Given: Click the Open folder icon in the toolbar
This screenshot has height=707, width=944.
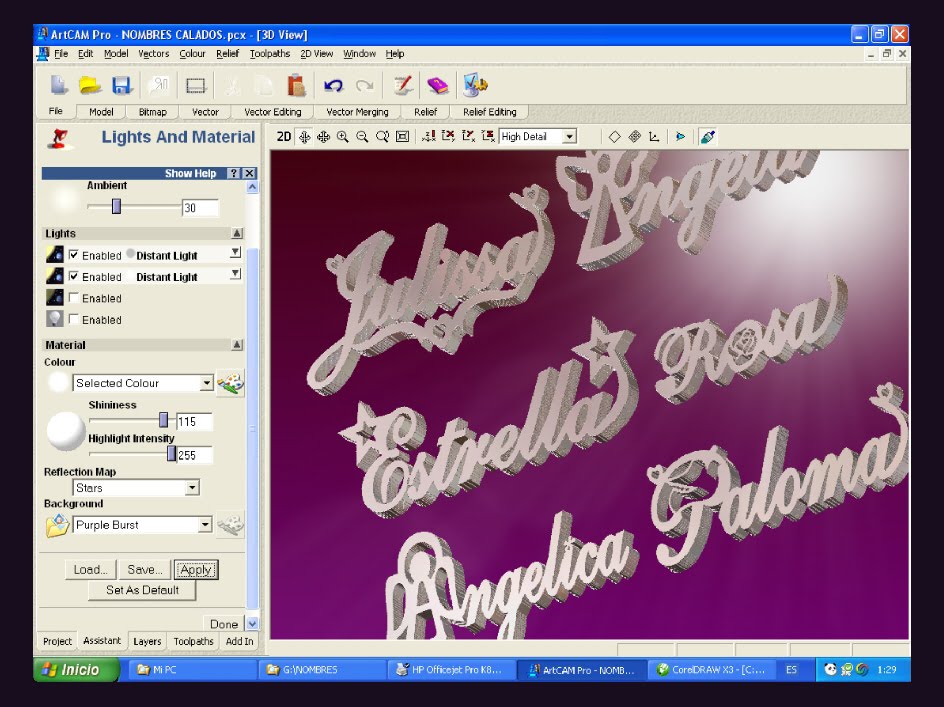Looking at the screenshot, I should [x=90, y=85].
